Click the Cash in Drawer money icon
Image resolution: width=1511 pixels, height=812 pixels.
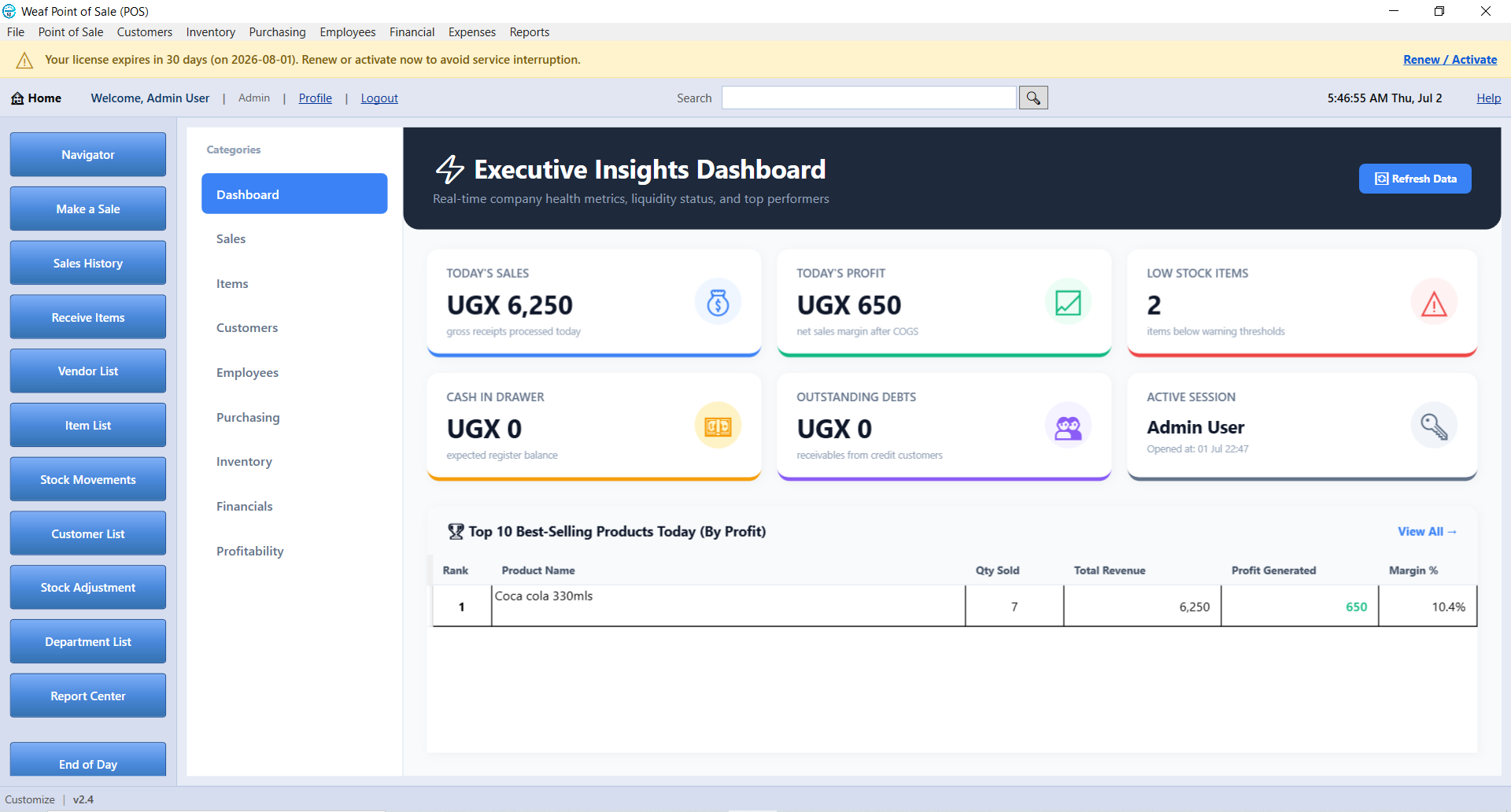pos(718,426)
